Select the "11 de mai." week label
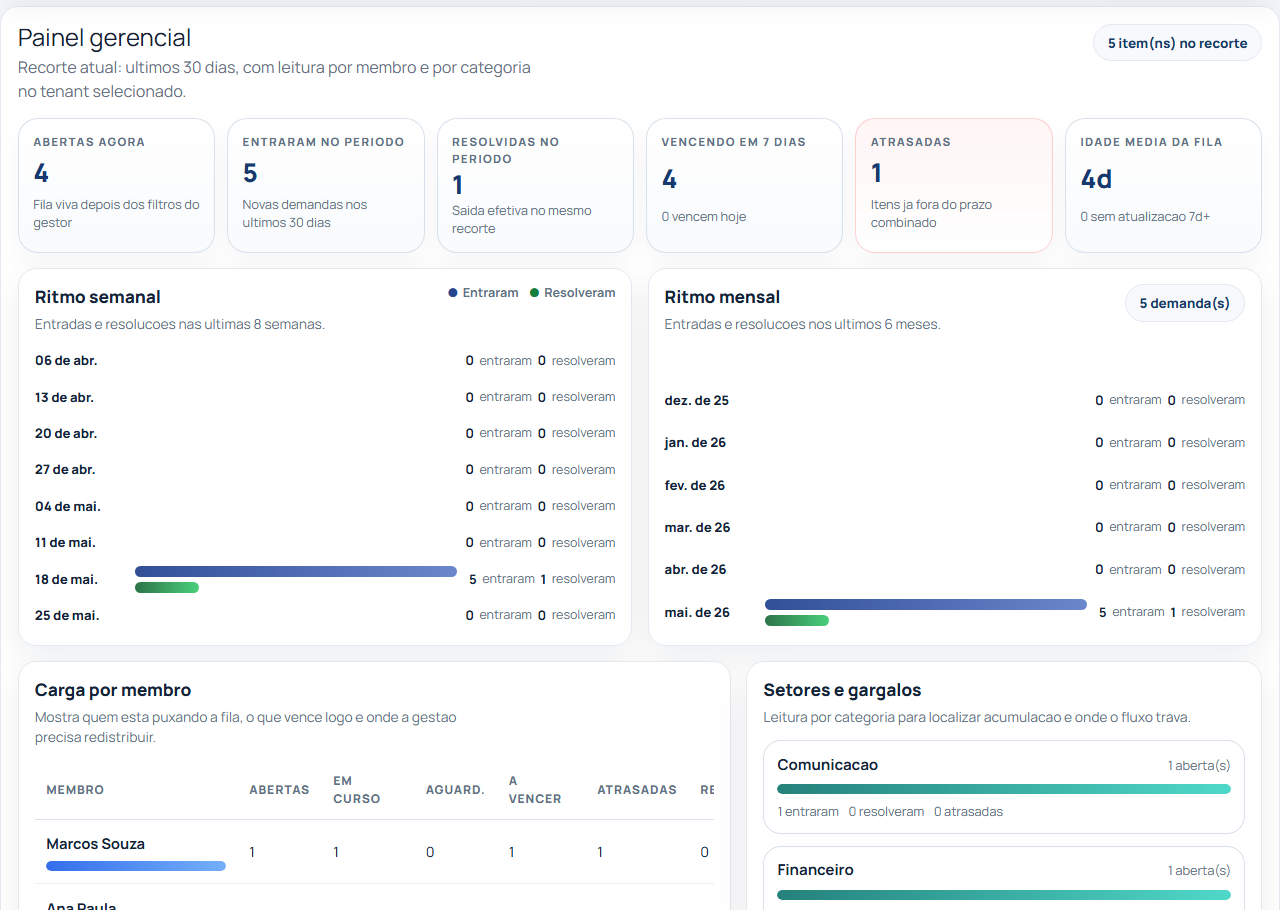 coord(66,542)
